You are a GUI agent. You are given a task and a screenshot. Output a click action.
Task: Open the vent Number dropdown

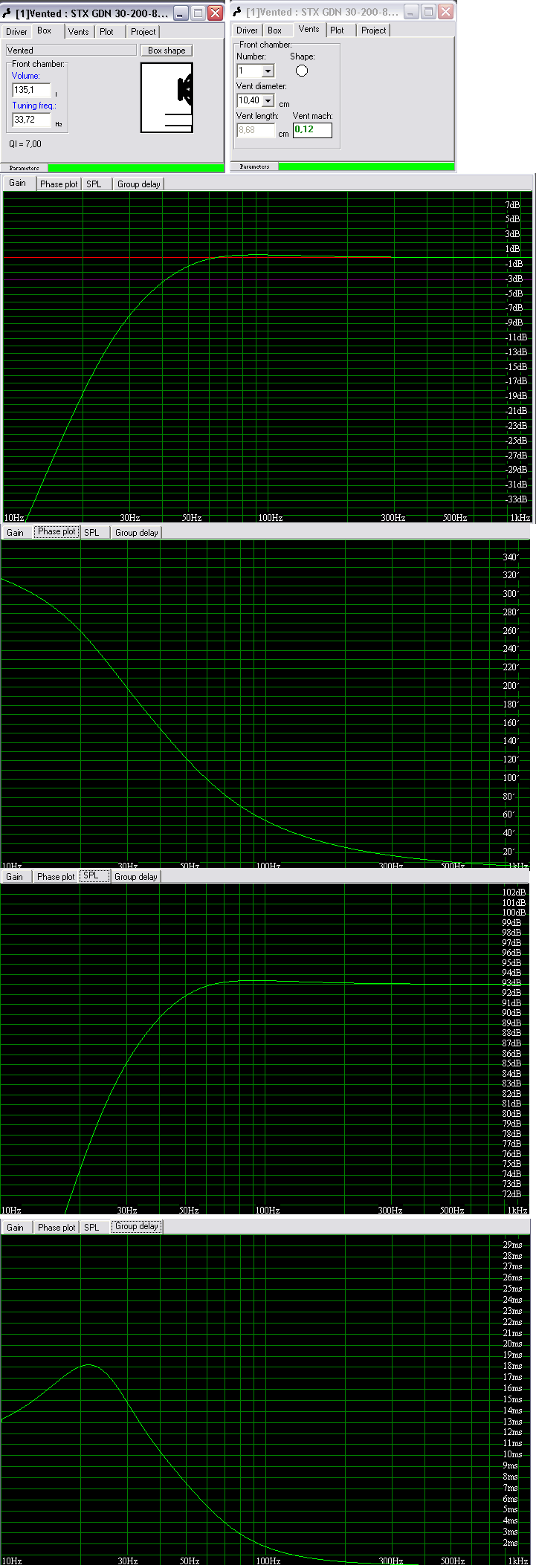tap(268, 71)
